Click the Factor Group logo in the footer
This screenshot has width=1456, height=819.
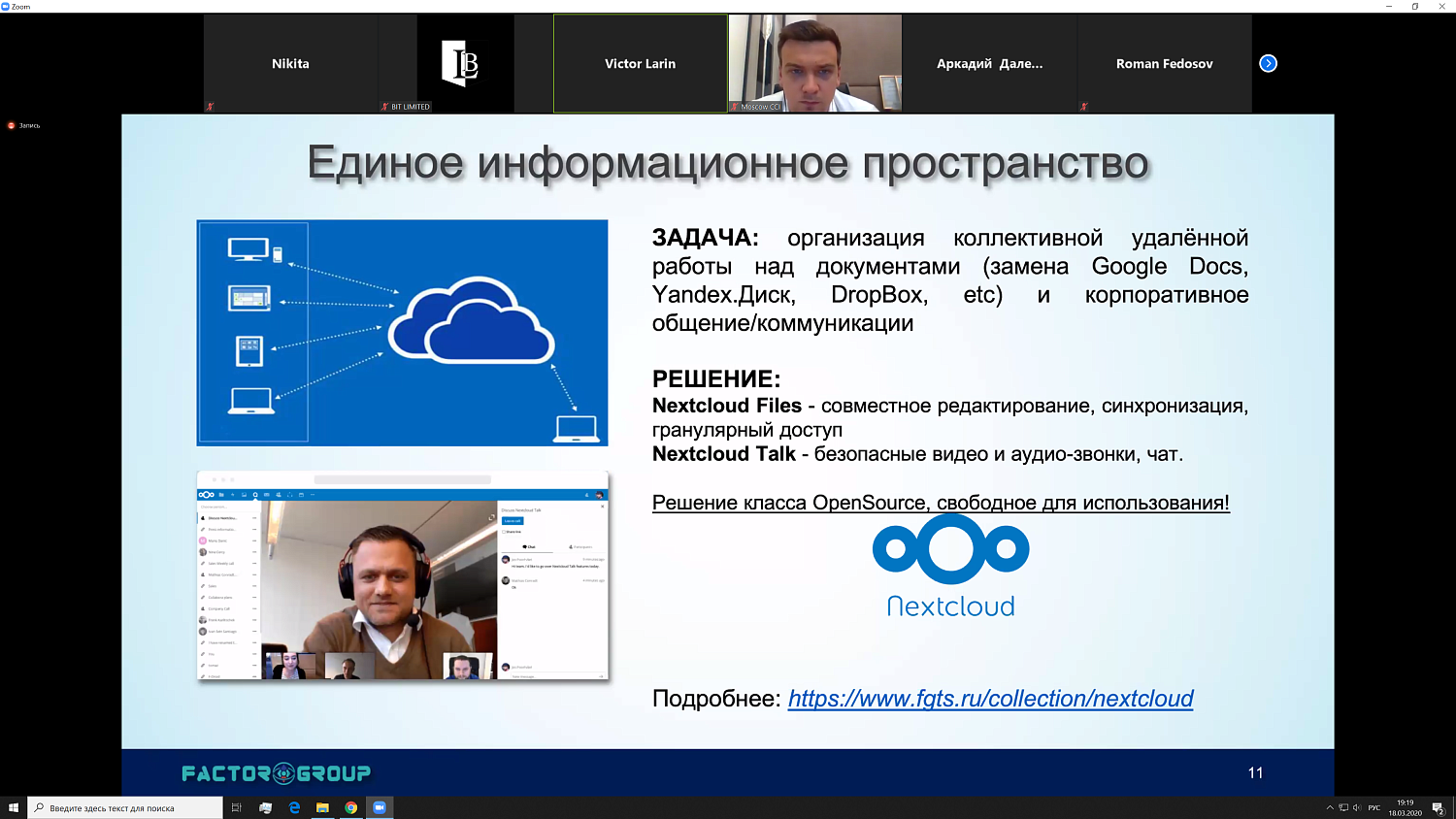tap(277, 773)
